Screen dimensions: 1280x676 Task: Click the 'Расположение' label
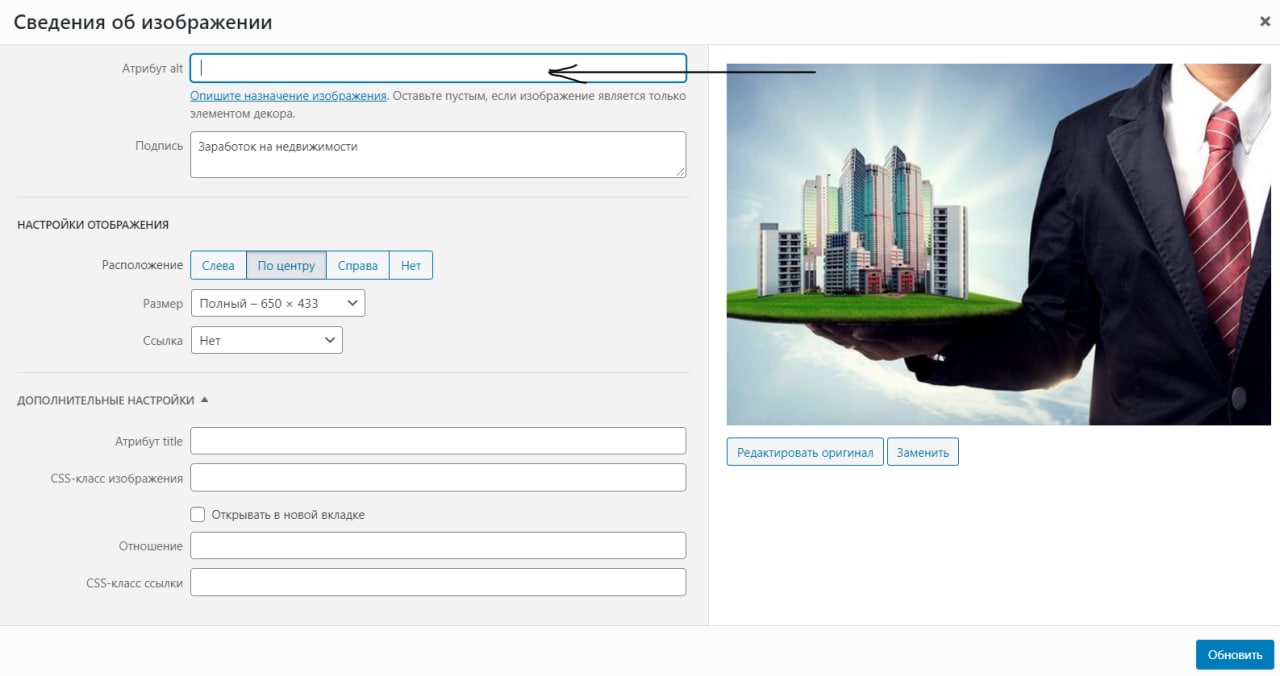142,266
